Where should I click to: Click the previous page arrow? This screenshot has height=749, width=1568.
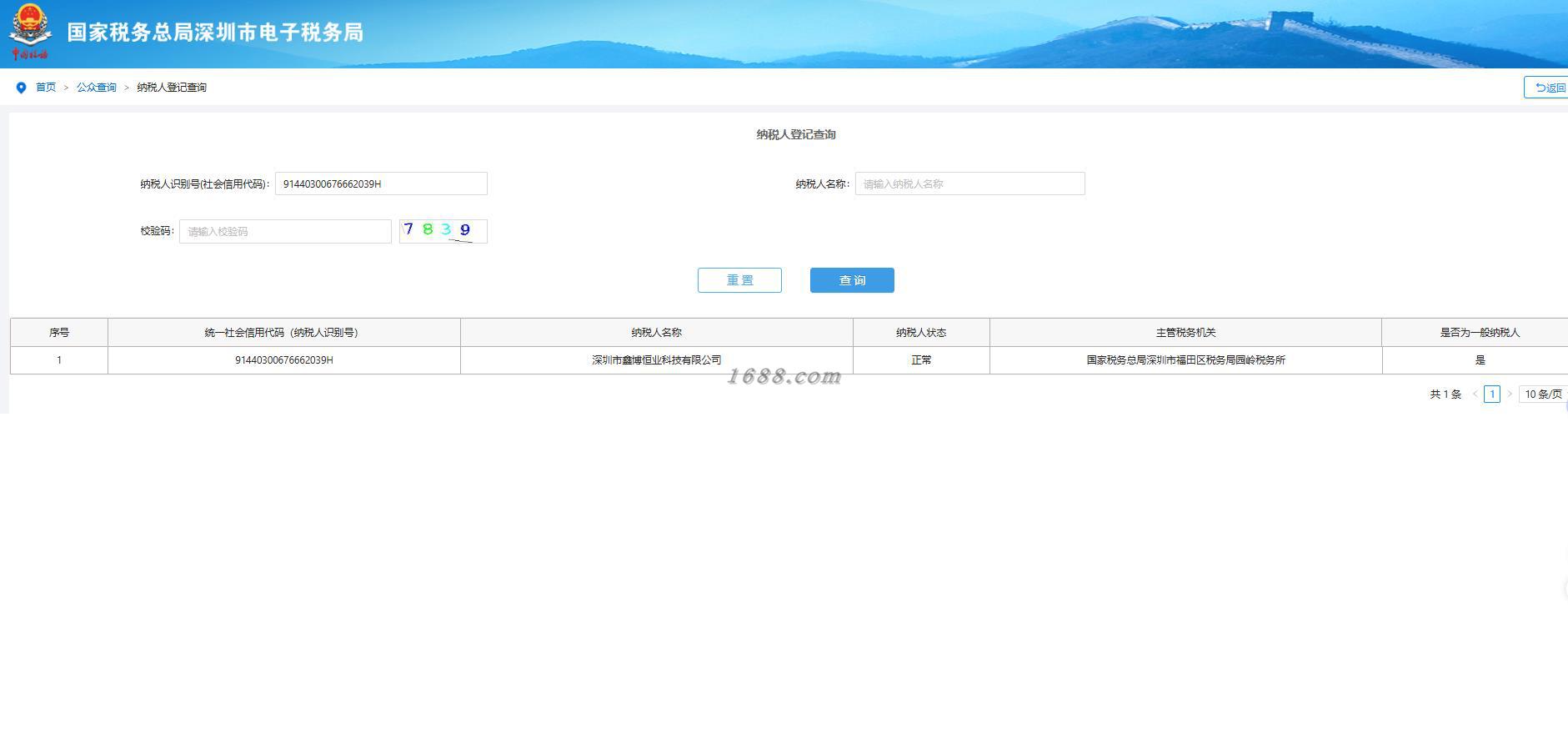pos(1475,395)
